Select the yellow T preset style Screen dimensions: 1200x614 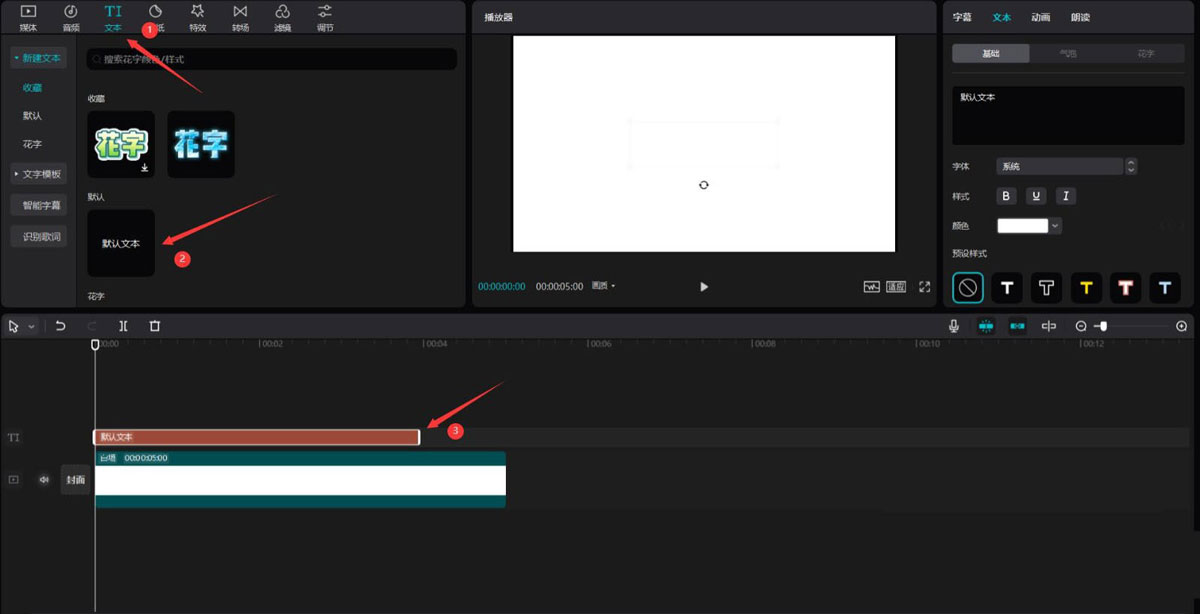coord(1086,288)
